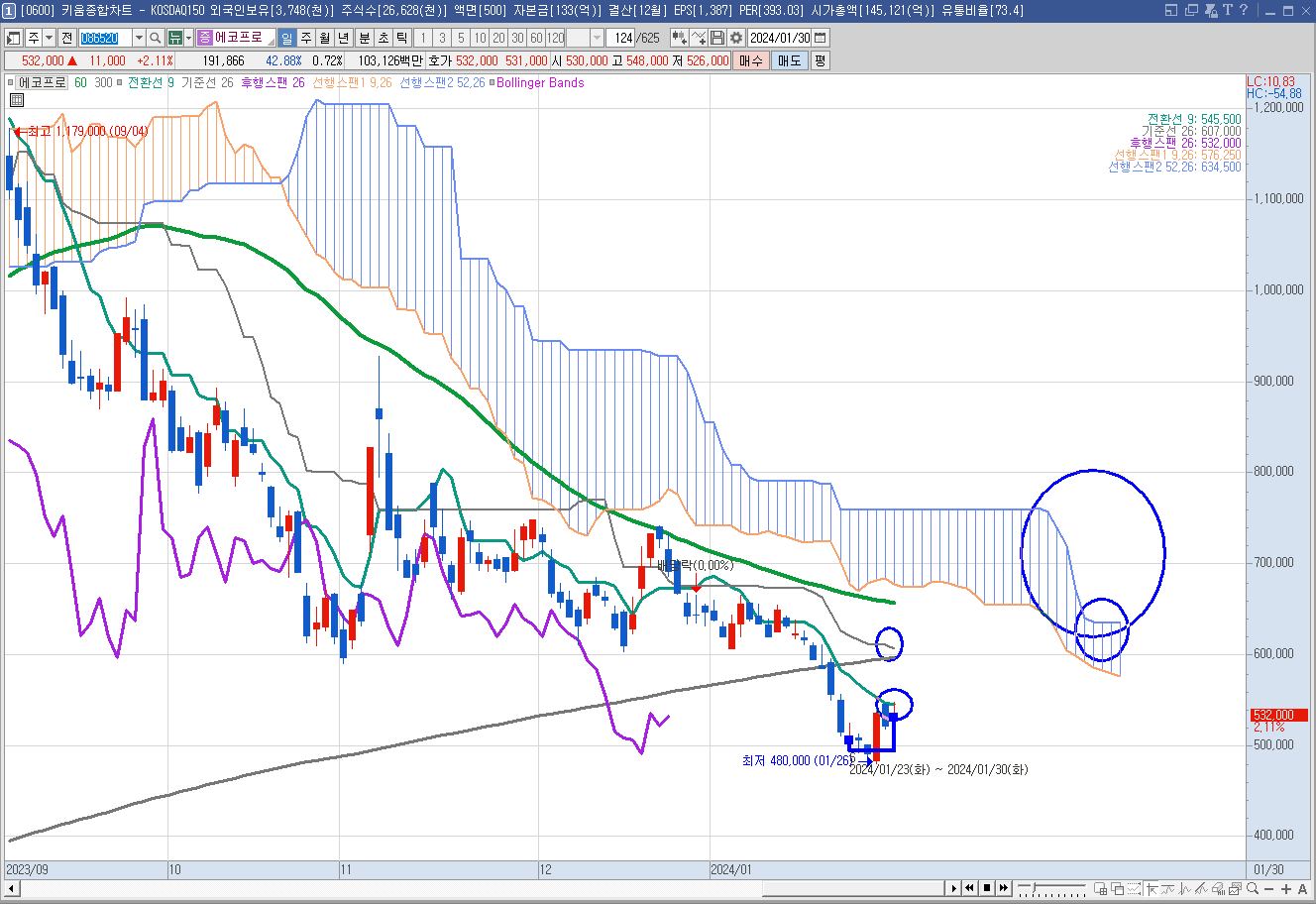Click the 매도 sell button

coord(789,60)
